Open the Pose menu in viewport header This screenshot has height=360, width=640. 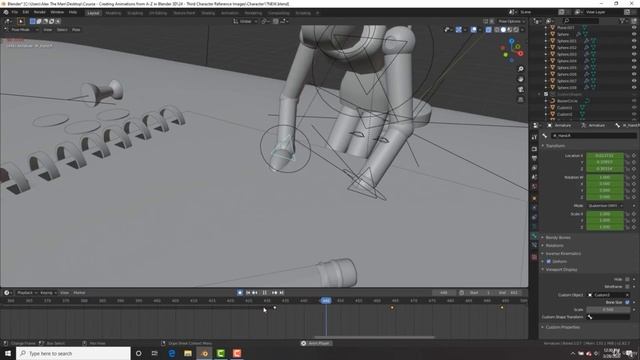76,30
